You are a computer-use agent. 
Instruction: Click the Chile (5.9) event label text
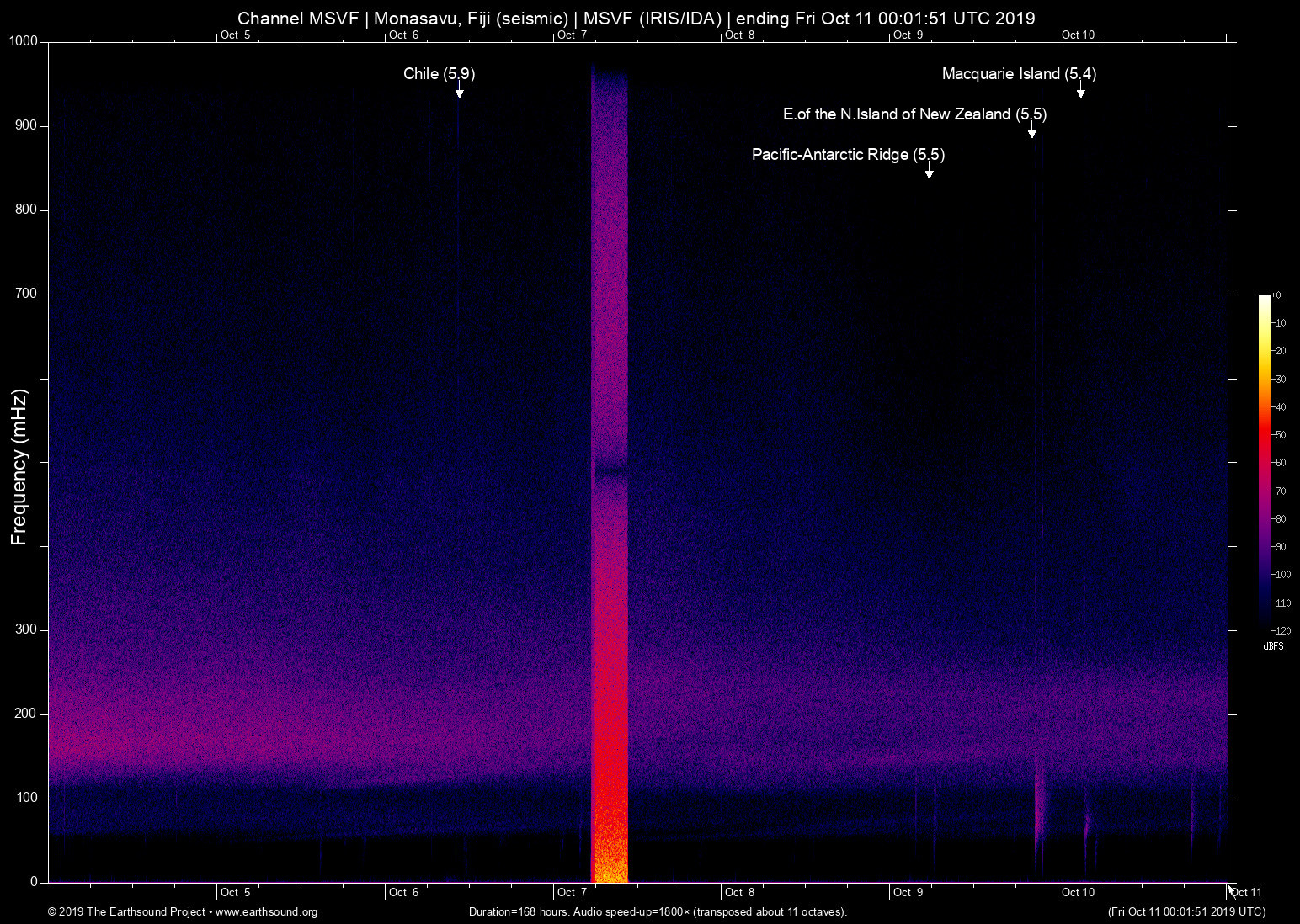coord(439,74)
